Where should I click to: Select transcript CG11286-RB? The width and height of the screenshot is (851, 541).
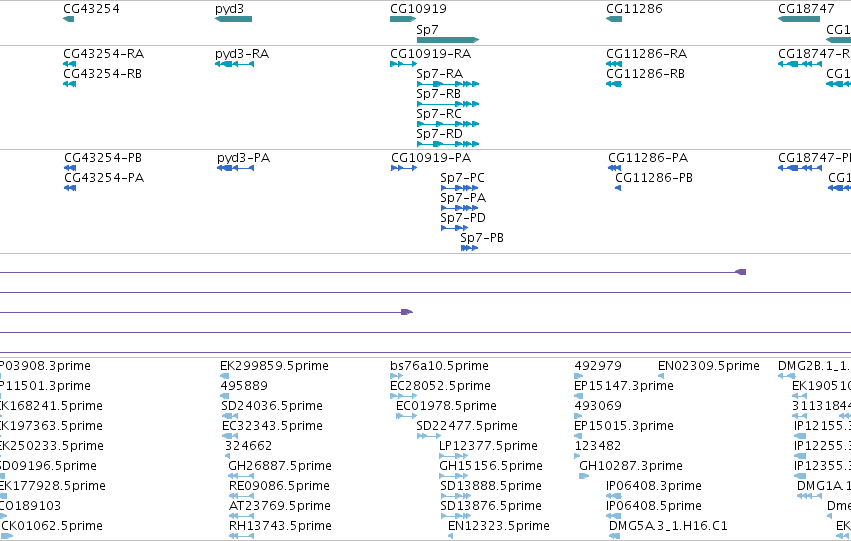(x=614, y=85)
